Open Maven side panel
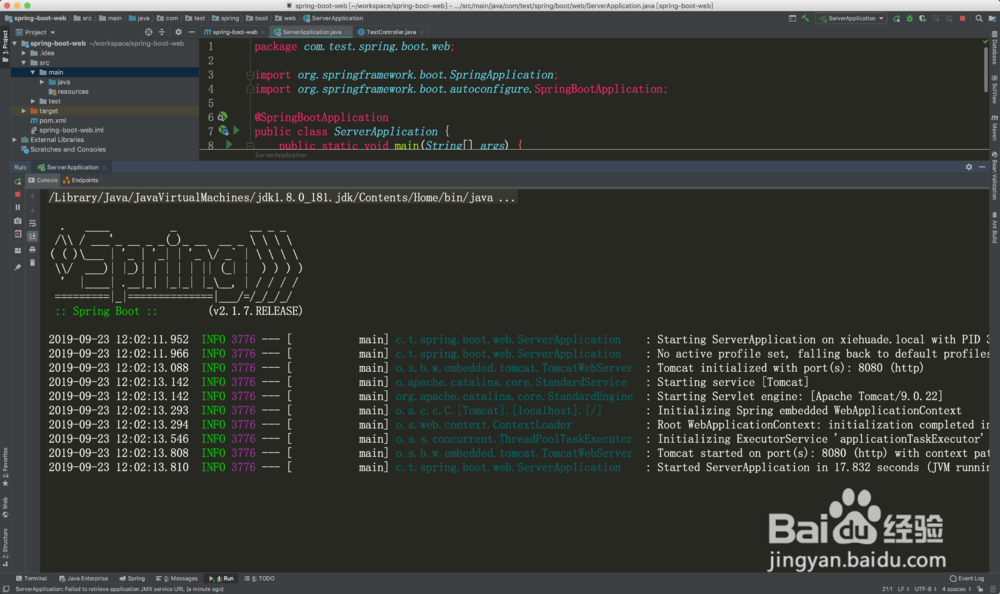Image resolution: width=1000 pixels, height=594 pixels. pyautogui.click(x=994, y=128)
